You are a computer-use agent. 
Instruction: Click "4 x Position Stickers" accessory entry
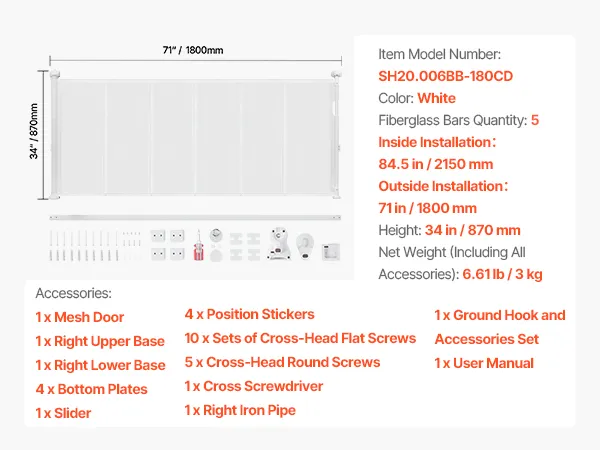click(x=249, y=314)
